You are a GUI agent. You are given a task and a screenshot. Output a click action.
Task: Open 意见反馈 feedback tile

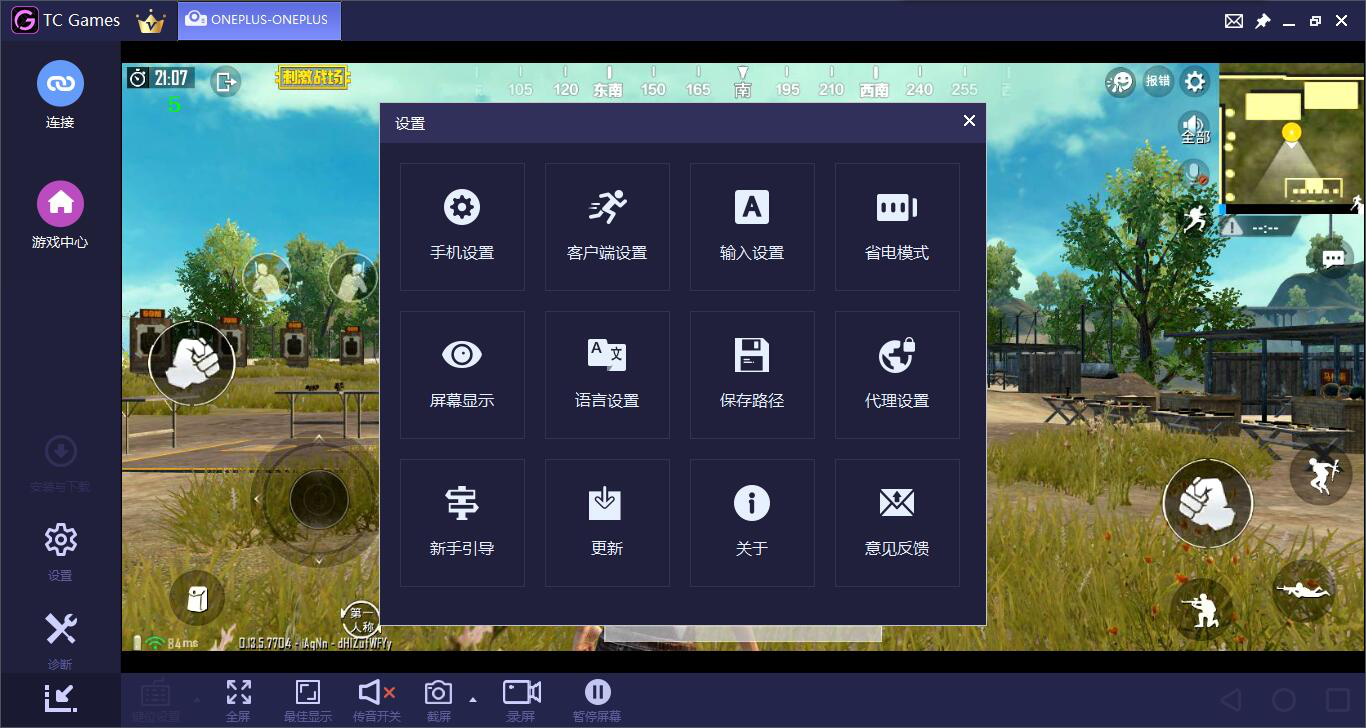[x=897, y=523]
